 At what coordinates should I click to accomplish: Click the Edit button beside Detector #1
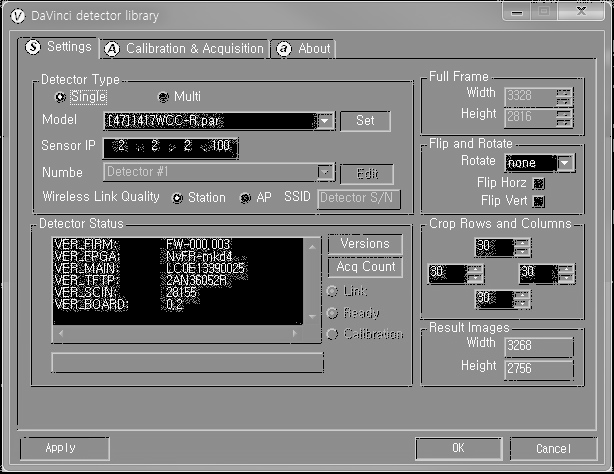[x=367, y=174]
